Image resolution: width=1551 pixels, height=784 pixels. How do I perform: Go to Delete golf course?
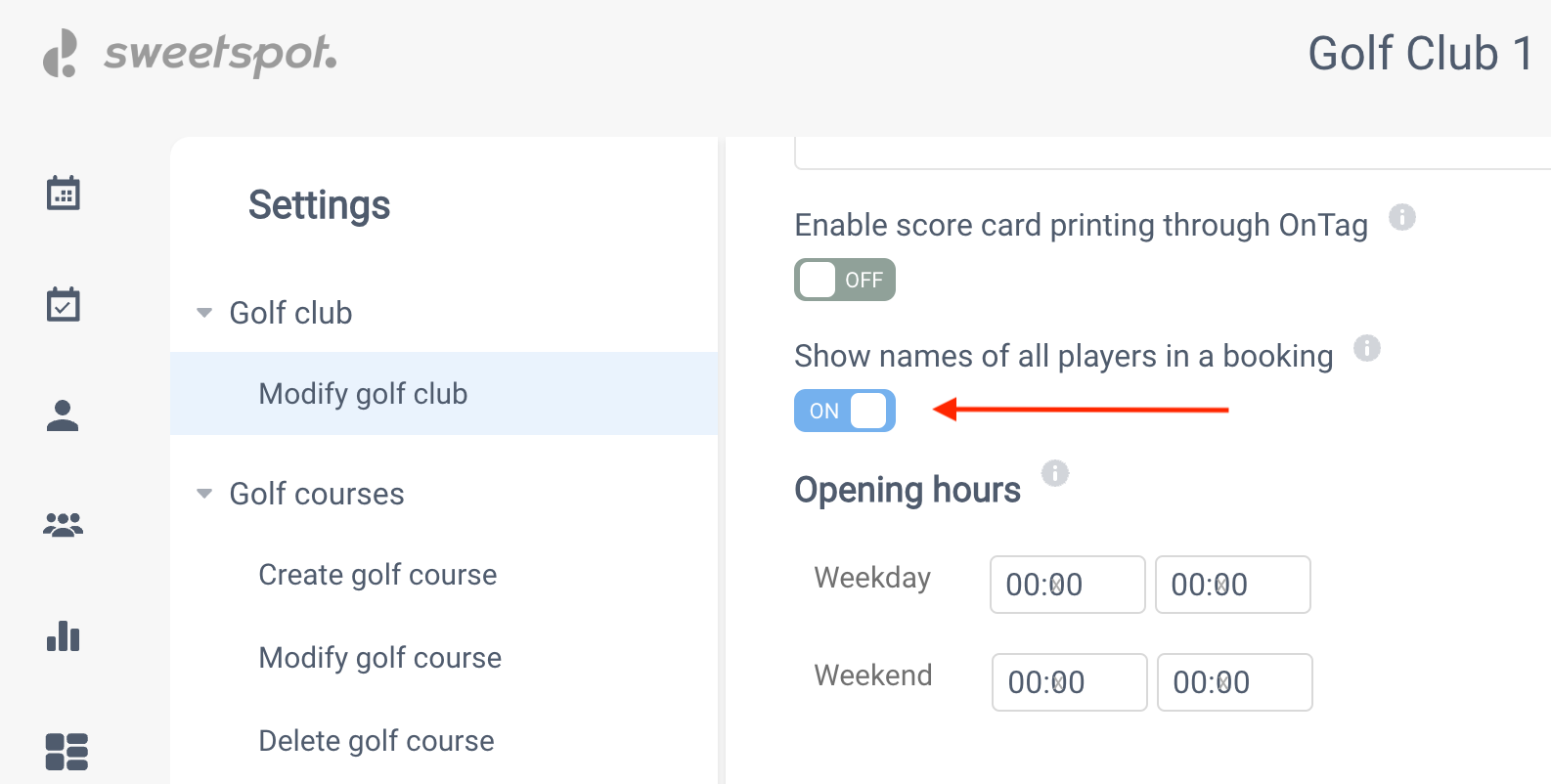(377, 741)
